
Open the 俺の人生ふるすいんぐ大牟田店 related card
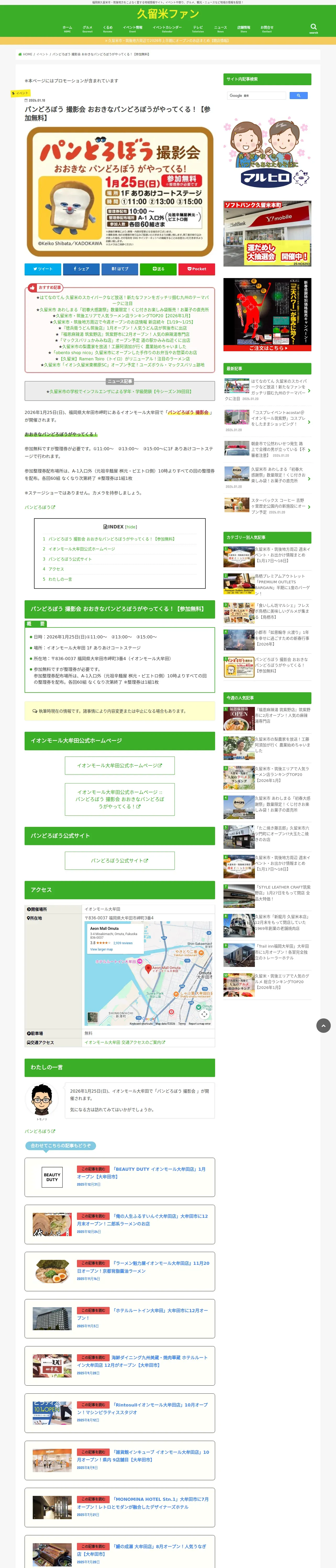coord(120,1224)
